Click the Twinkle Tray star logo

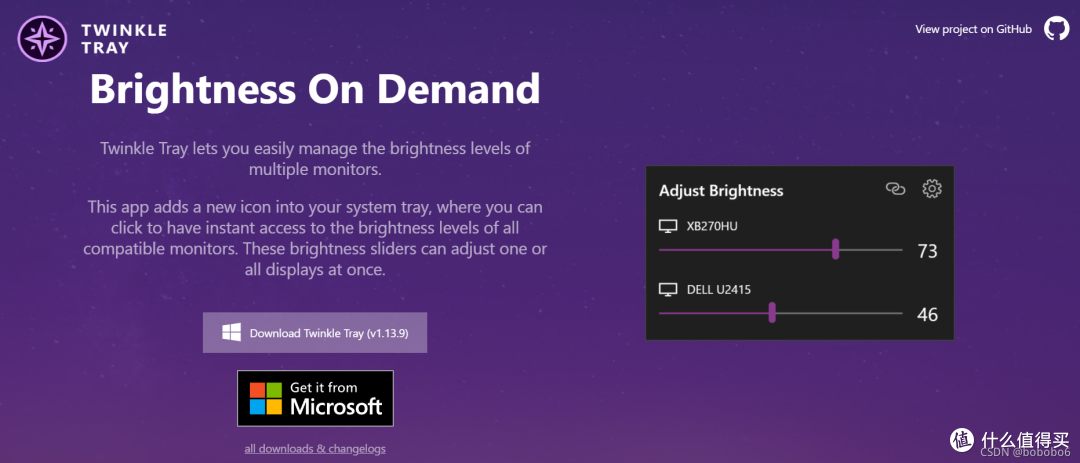43,38
